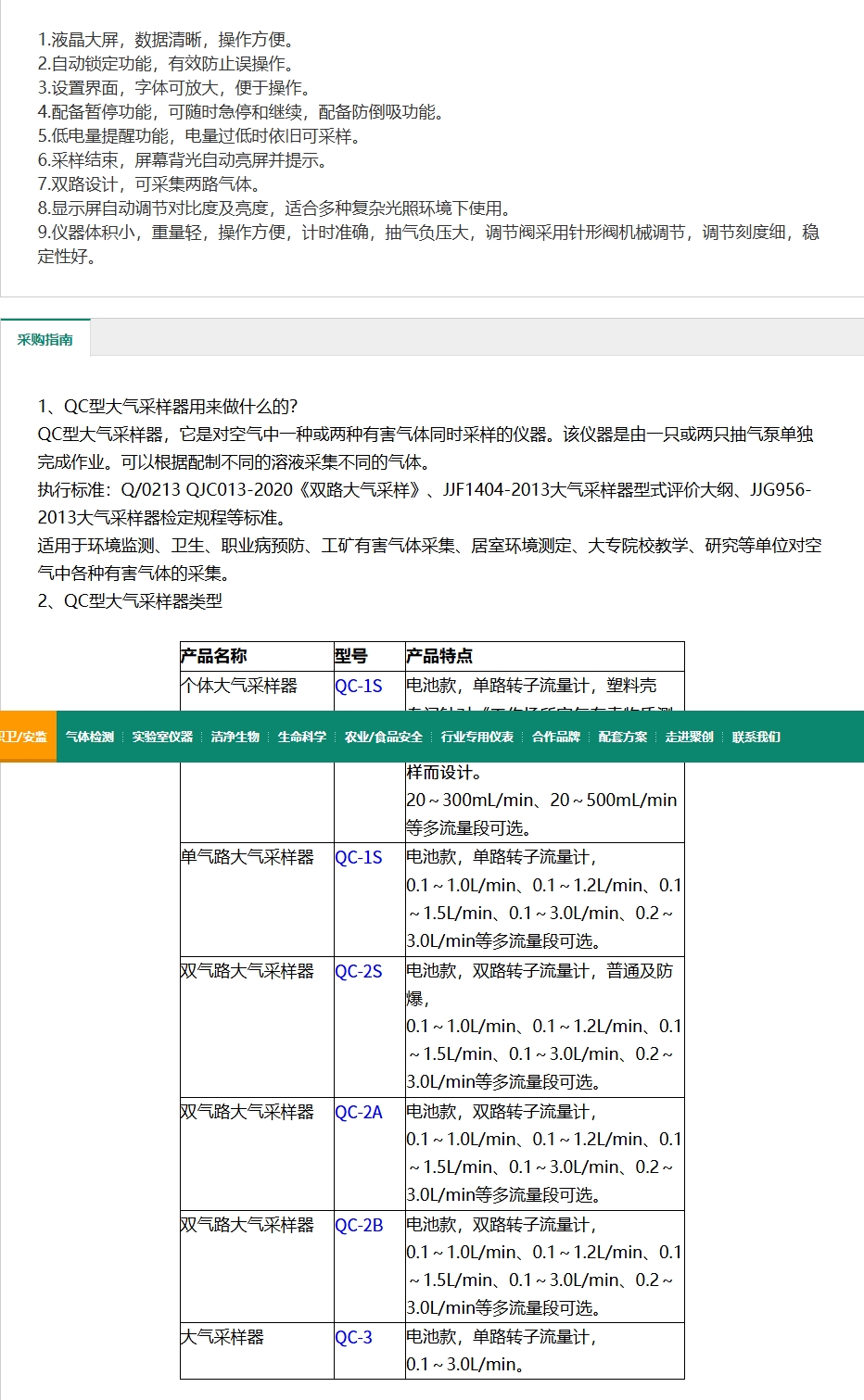
Task: Click the 职卫/安监 navigation item
Action: (x=24, y=737)
